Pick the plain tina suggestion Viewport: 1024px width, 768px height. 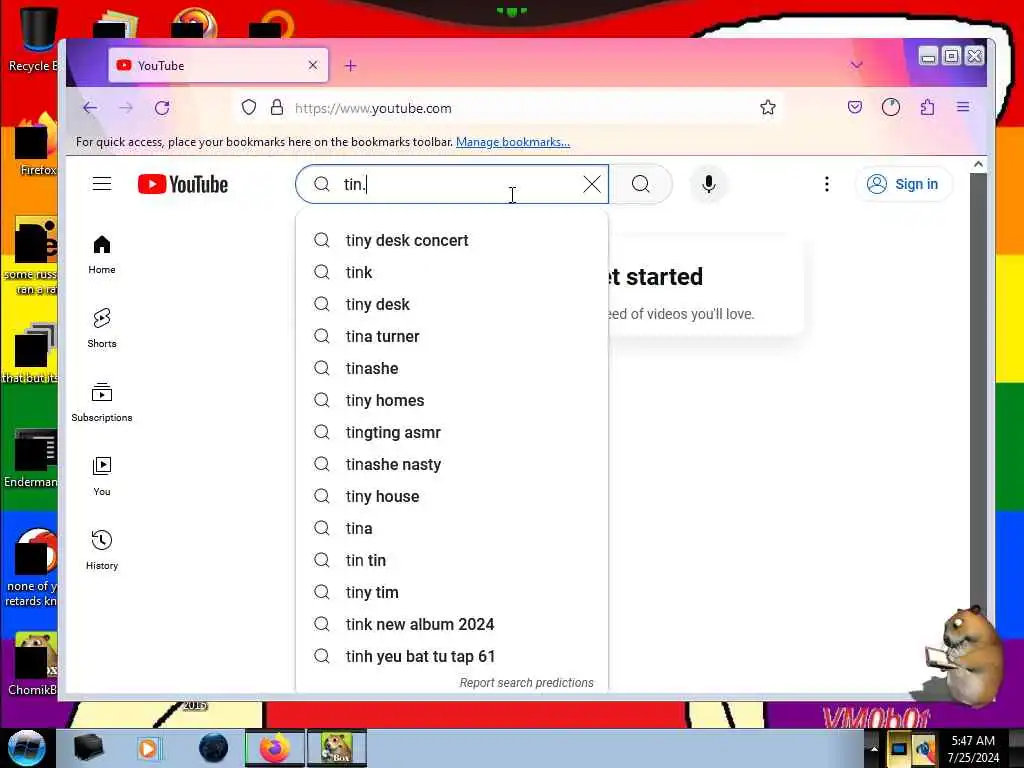[x=452, y=528]
